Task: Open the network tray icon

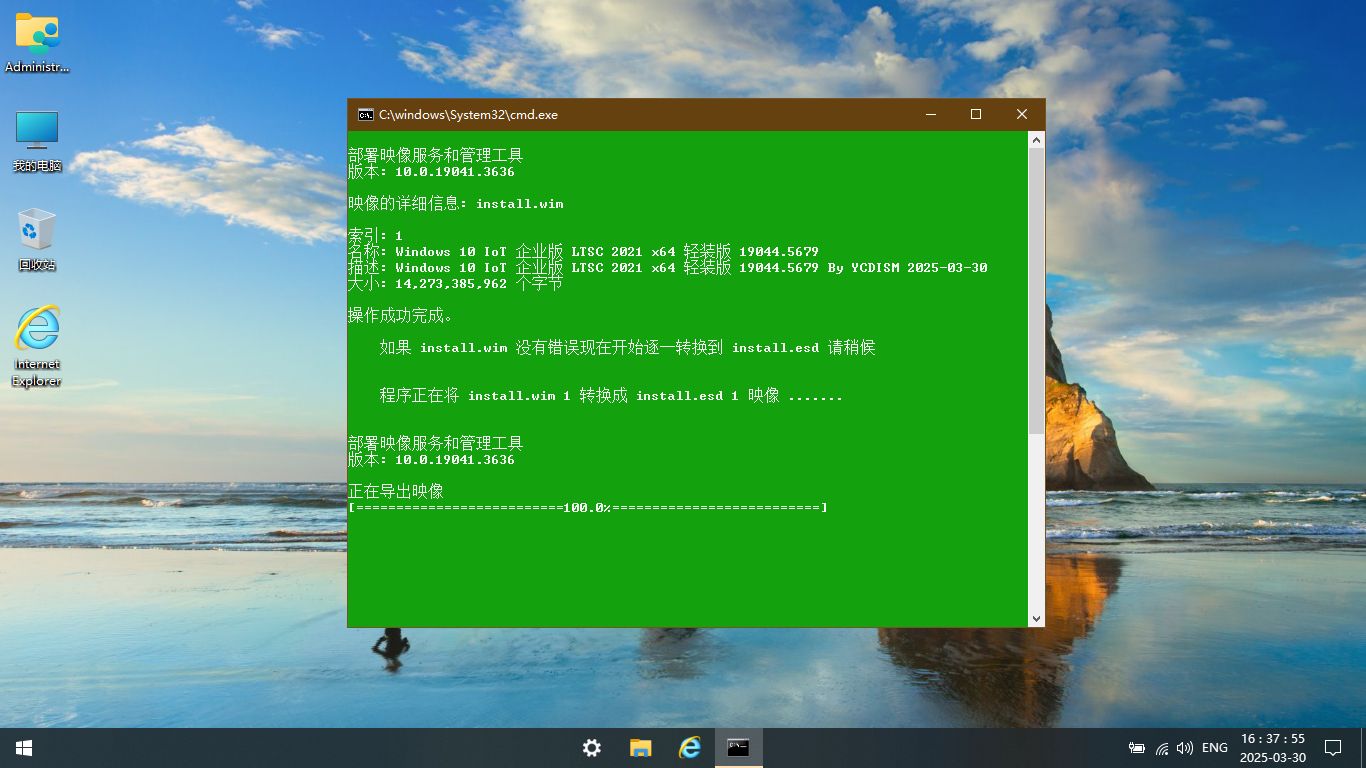Action: (x=1162, y=748)
